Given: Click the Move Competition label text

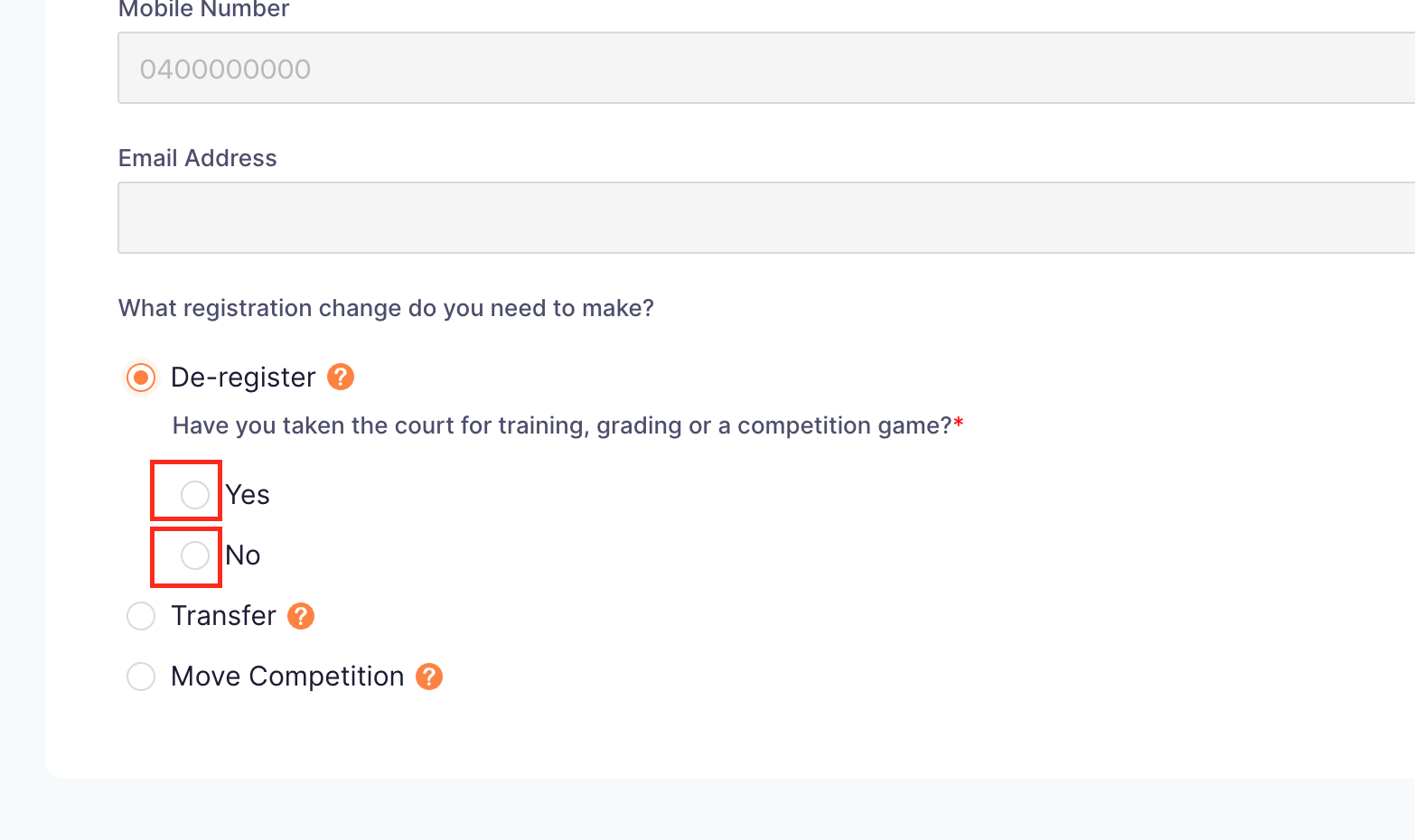Looking at the screenshot, I should pos(287,677).
